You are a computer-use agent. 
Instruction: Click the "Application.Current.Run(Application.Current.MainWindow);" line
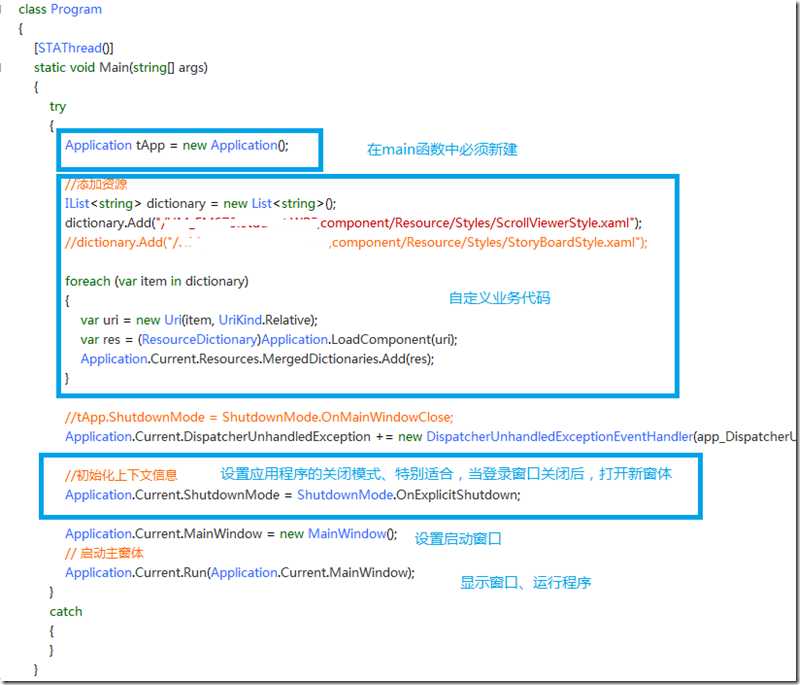tap(240, 573)
